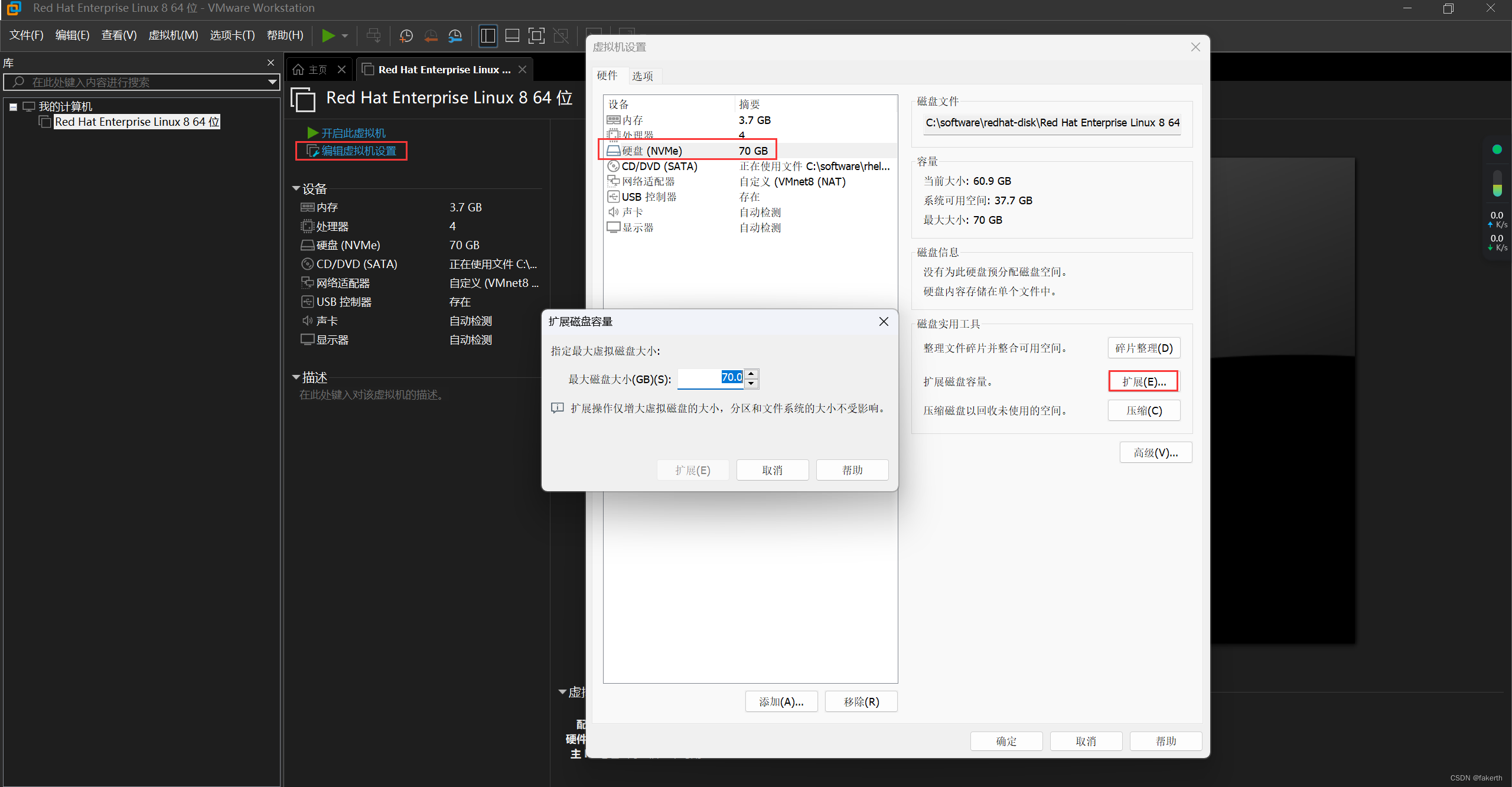The image size is (1512, 787).
Task: Decrease disk size with spinner down arrow
Action: [x=751, y=384]
